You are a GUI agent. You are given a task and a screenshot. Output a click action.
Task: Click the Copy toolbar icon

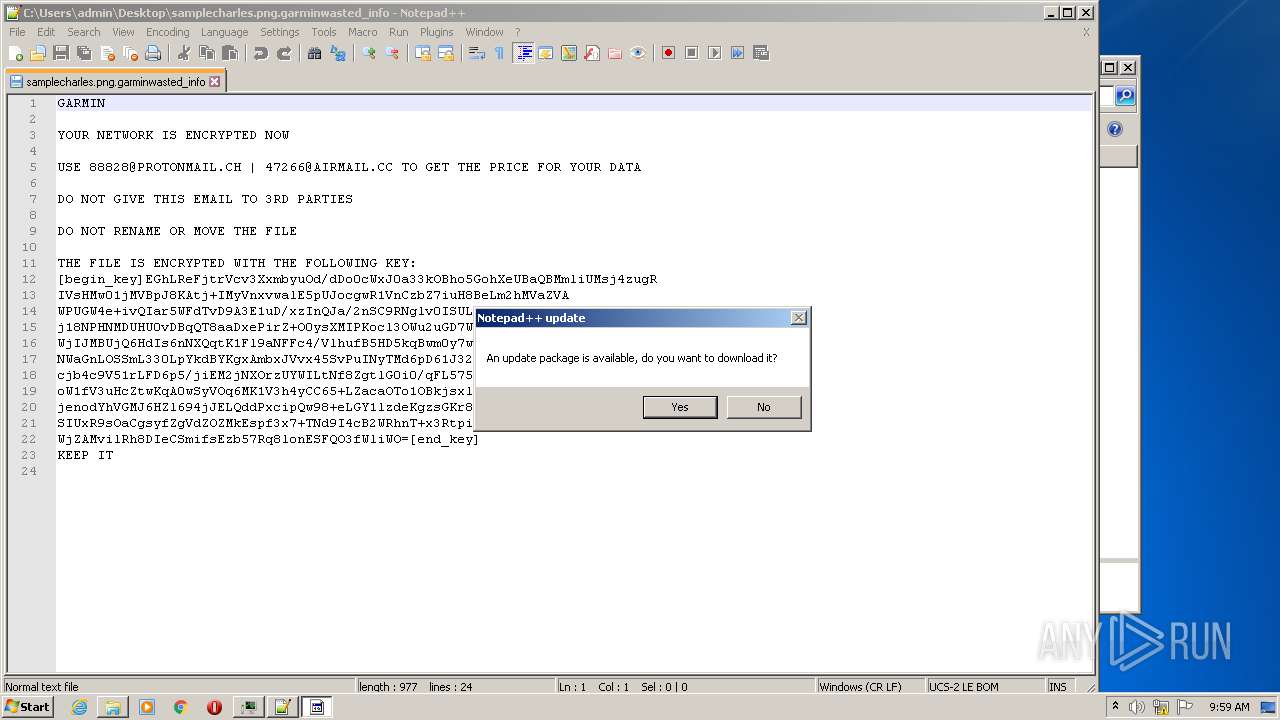click(206, 53)
